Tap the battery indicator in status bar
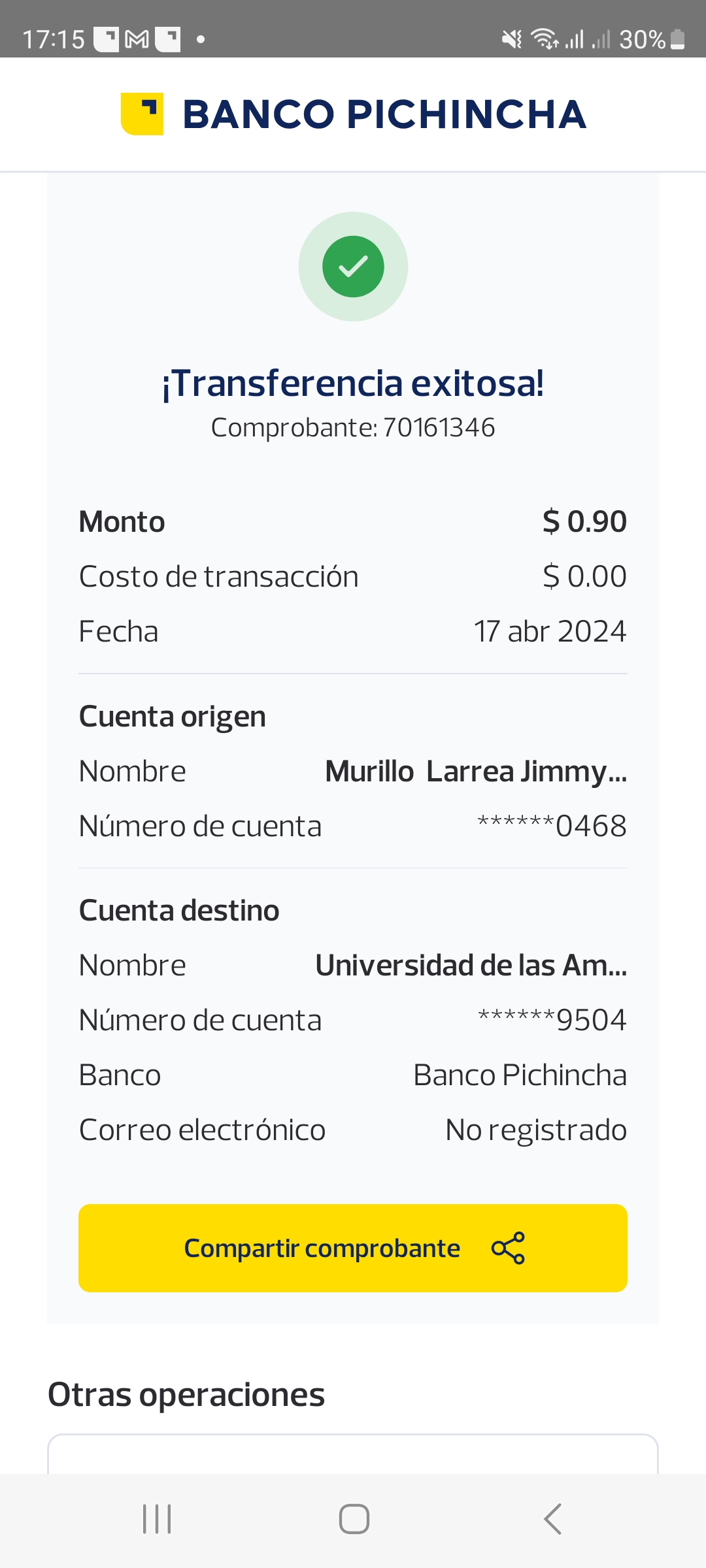The height and width of the screenshot is (1568, 706). [x=678, y=40]
